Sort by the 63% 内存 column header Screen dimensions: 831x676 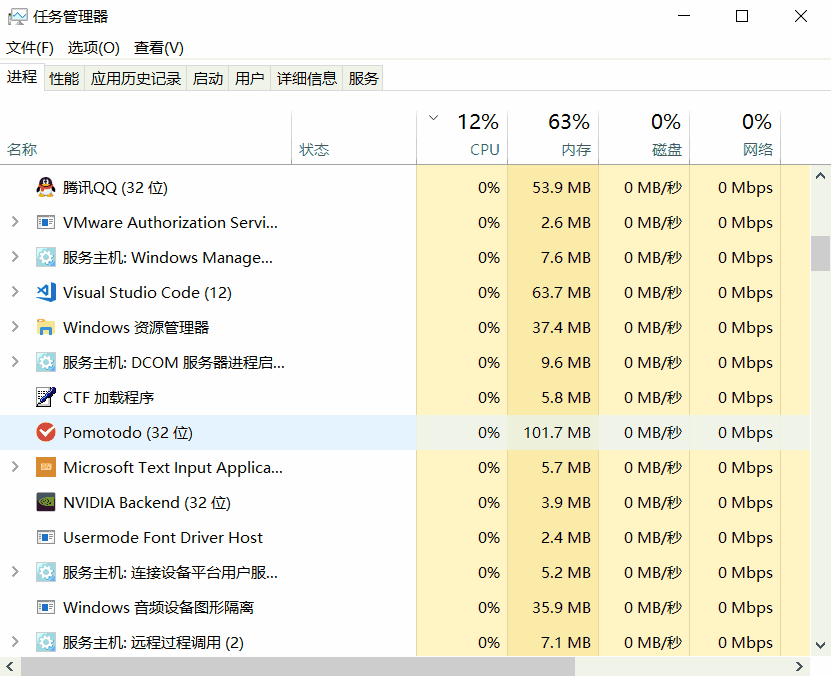click(553, 138)
